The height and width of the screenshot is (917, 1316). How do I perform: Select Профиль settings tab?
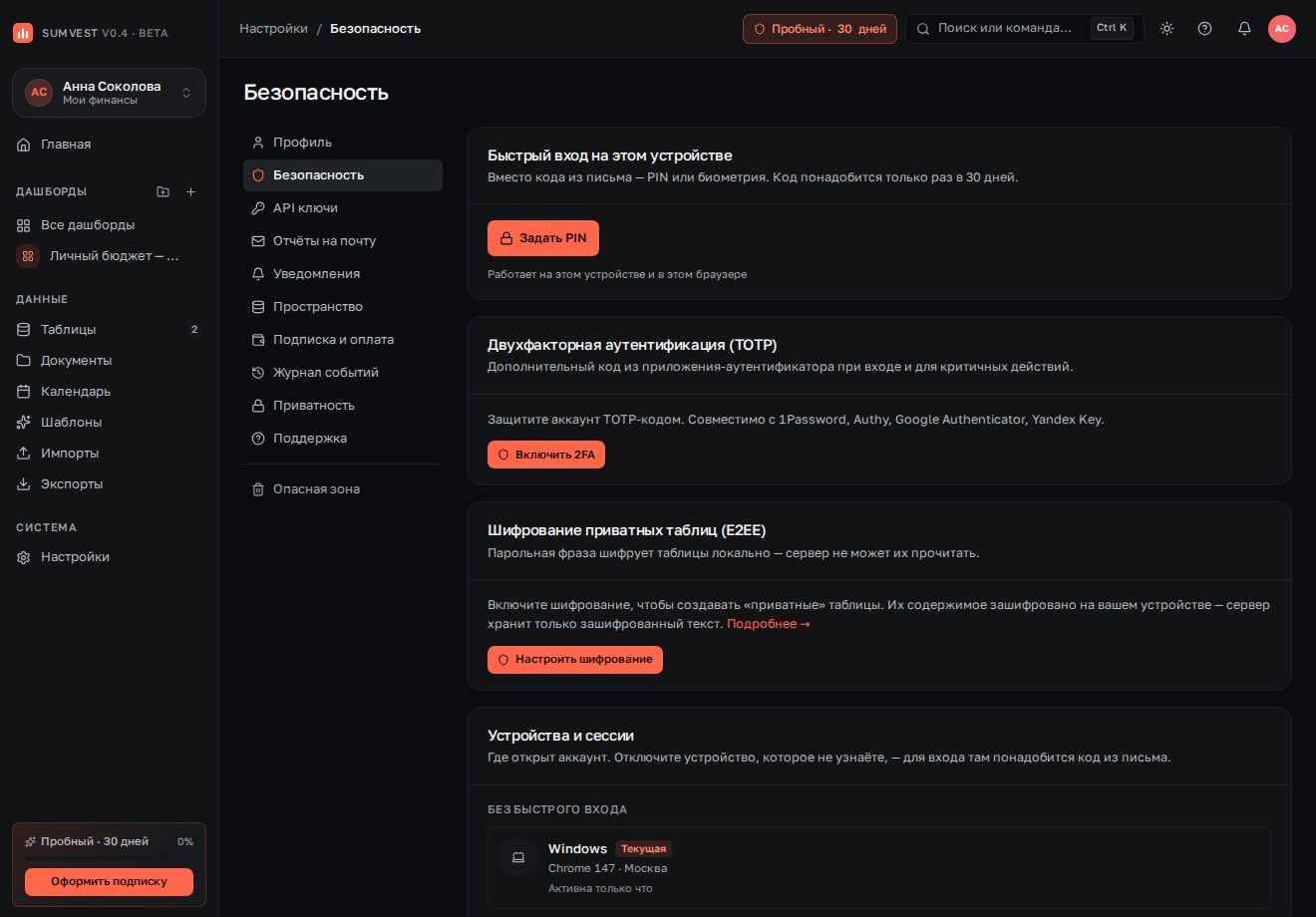(x=343, y=143)
